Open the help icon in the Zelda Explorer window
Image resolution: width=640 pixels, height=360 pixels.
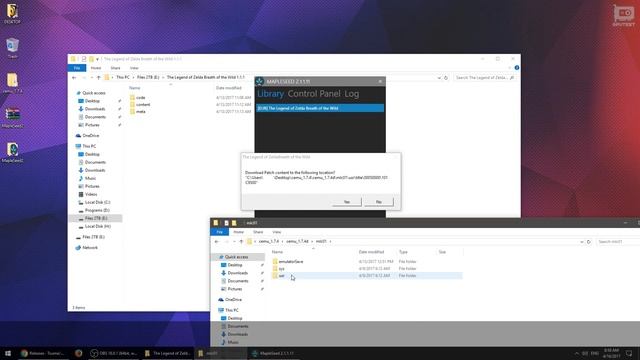point(517,68)
